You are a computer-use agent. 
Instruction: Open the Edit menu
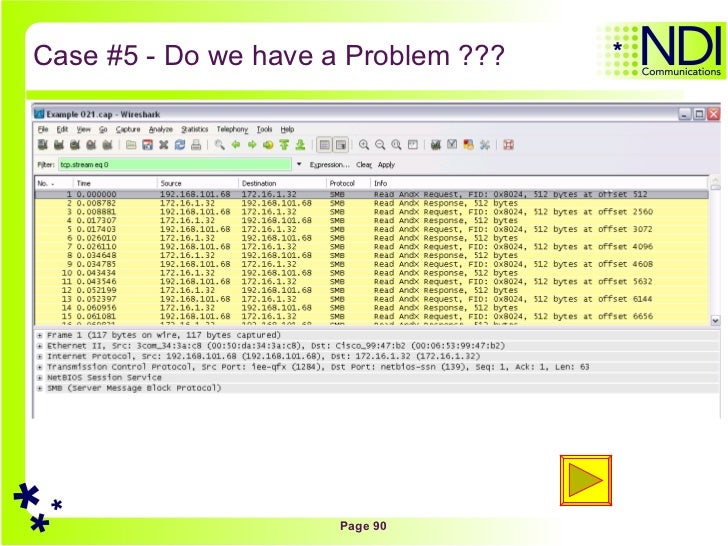pyautogui.click(x=62, y=129)
